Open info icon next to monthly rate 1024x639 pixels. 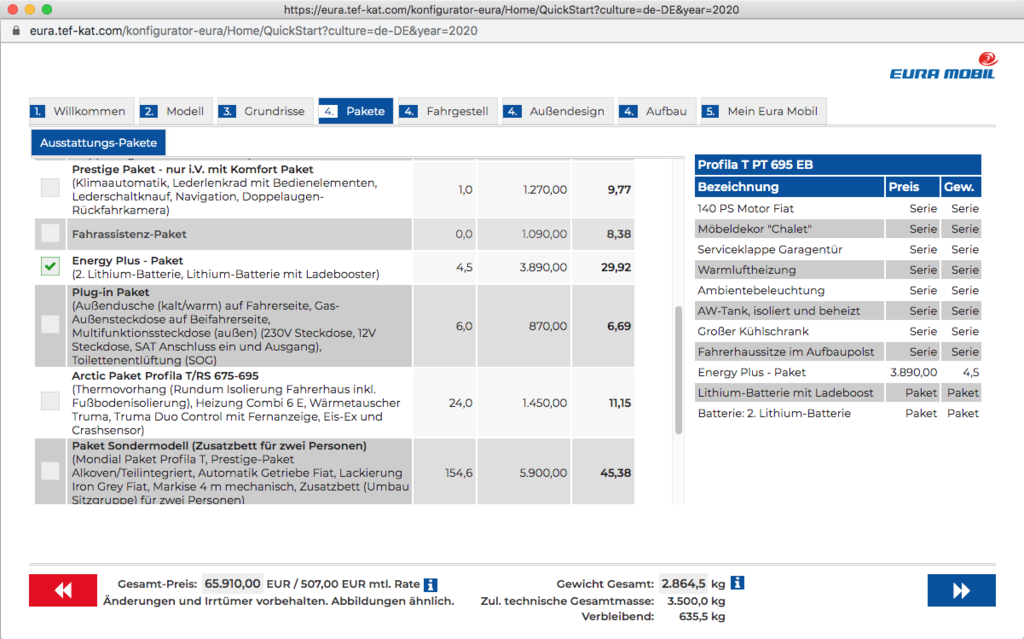click(430, 585)
